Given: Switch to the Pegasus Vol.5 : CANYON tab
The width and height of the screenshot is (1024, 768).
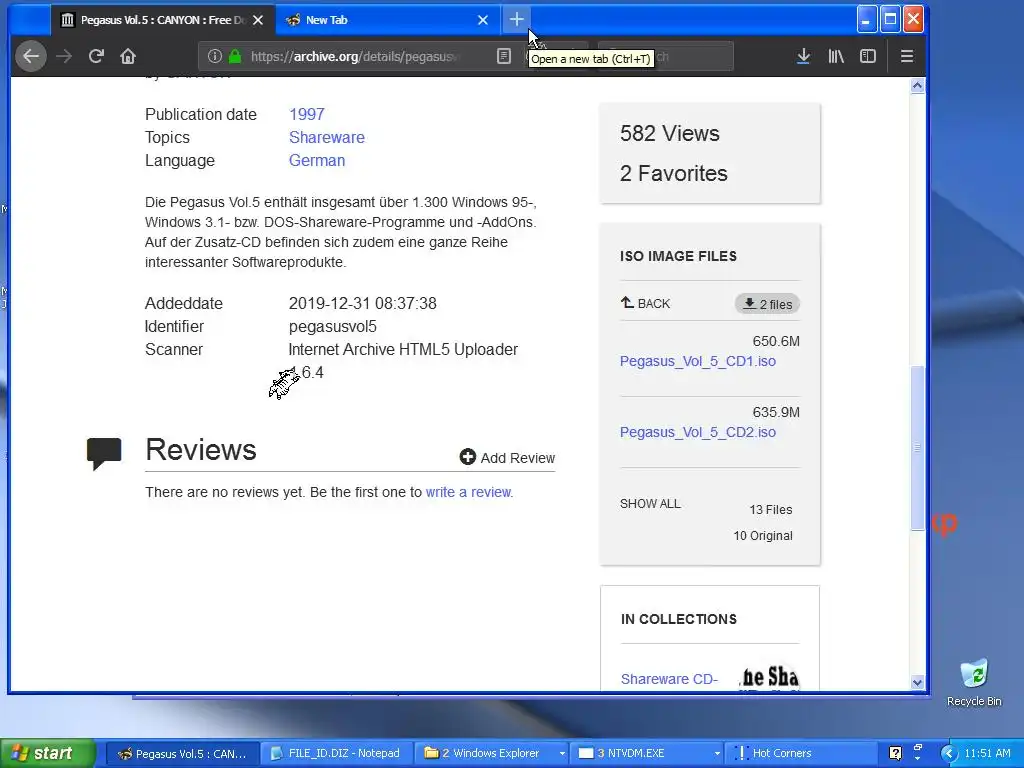Looking at the screenshot, I should tap(163, 20).
